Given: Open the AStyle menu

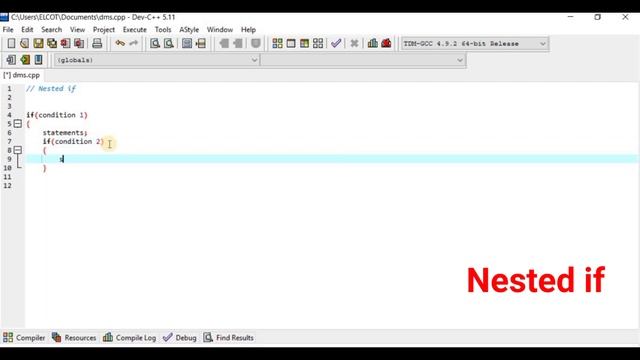Looking at the screenshot, I should 189,30.
